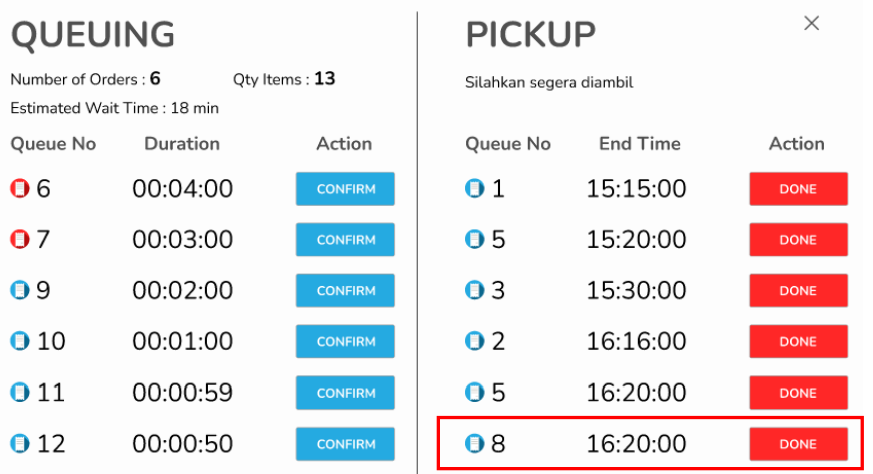
Task: Click blue cup icon beside queue 10
Action: (20, 341)
